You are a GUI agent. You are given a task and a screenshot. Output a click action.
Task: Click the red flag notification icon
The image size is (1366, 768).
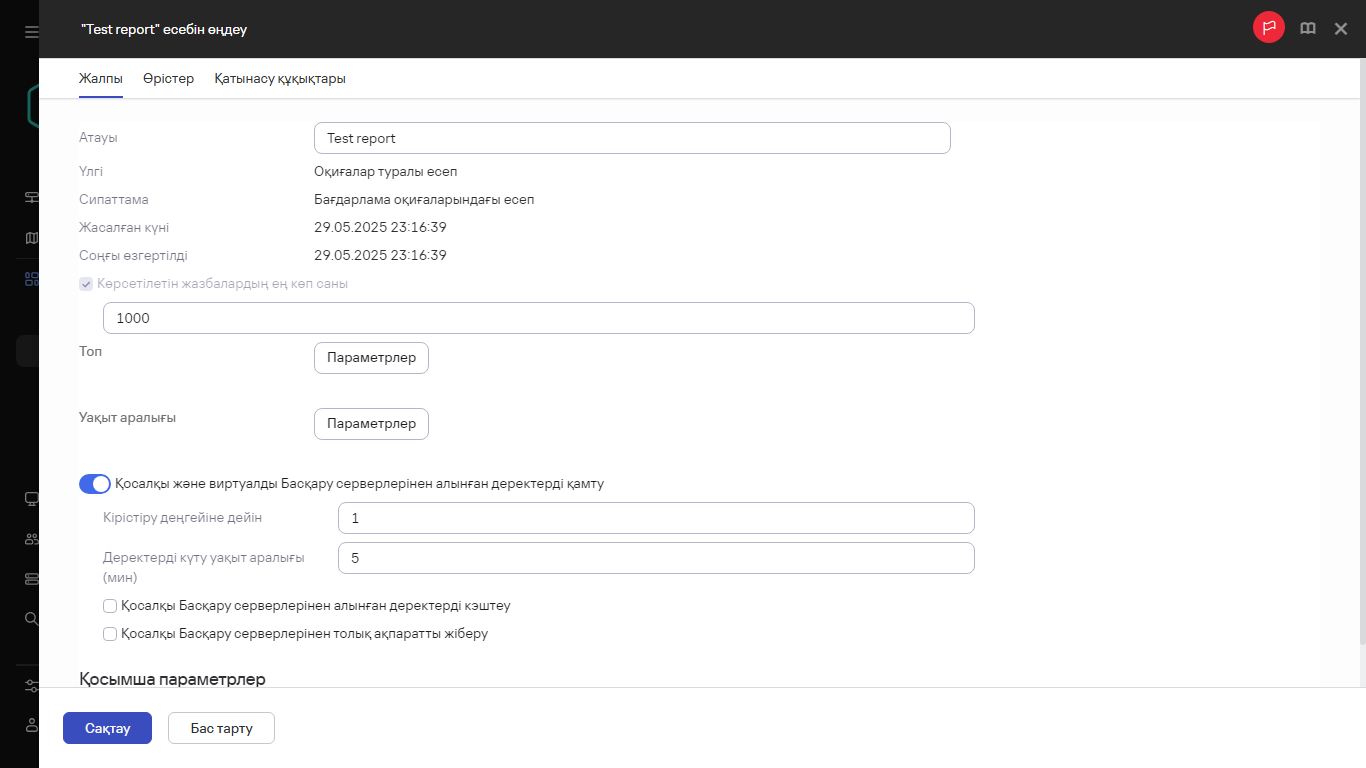click(1268, 28)
